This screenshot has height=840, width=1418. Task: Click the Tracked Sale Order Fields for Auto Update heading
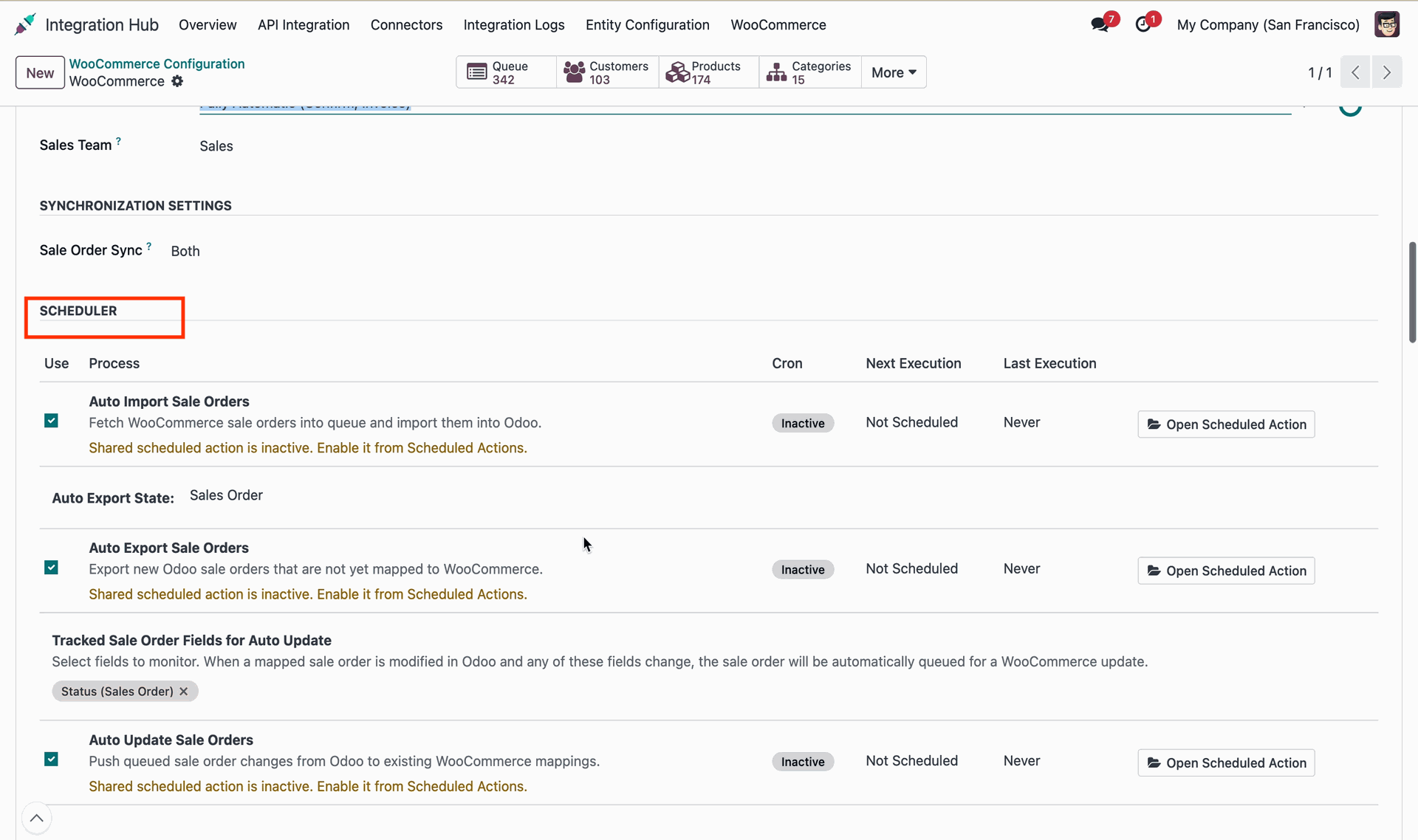(x=191, y=641)
